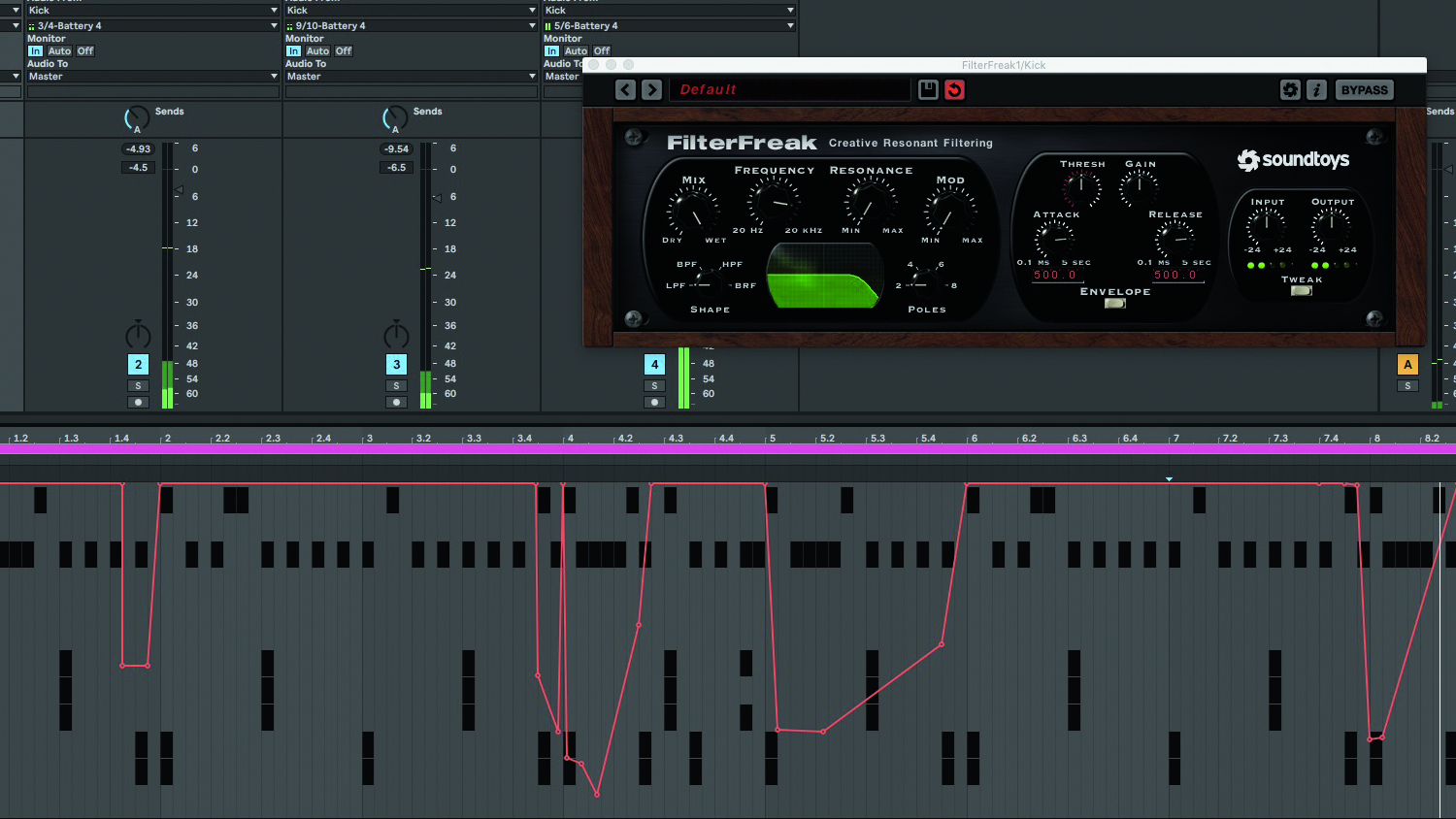
Task: Open Kick dropdown above 5/6-Battery 4
Action: [x=669, y=11]
